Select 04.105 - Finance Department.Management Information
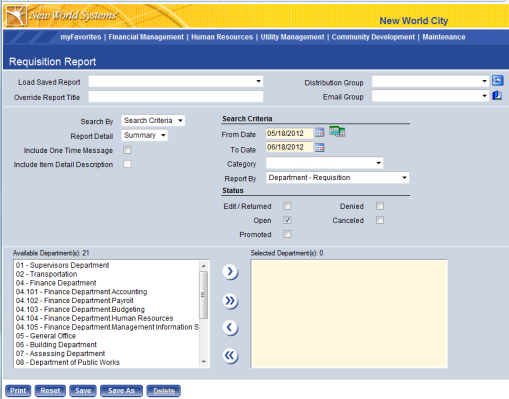The width and height of the screenshot is (509, 399). (107, 327)
